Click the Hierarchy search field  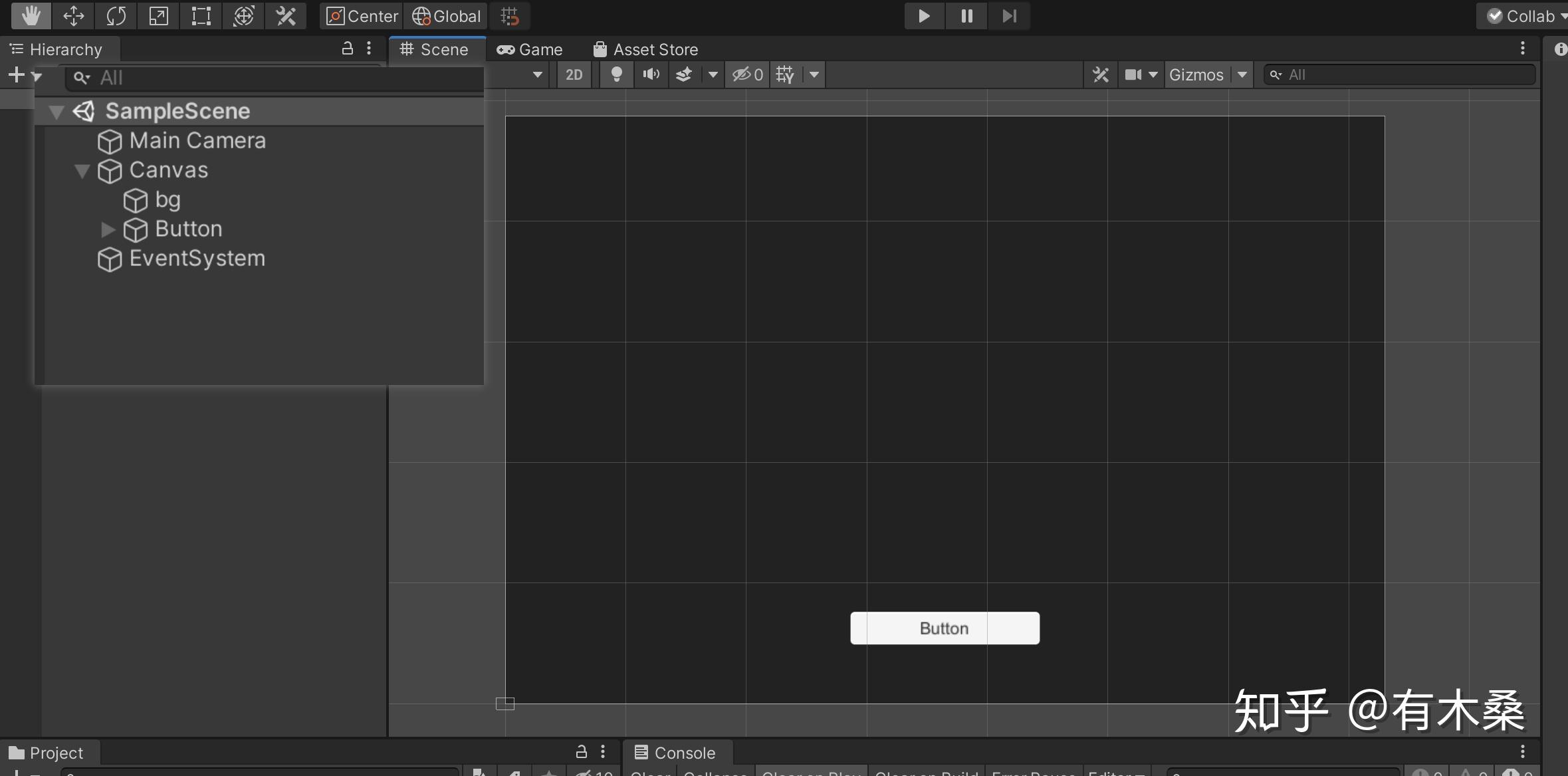tap(266, 77)
